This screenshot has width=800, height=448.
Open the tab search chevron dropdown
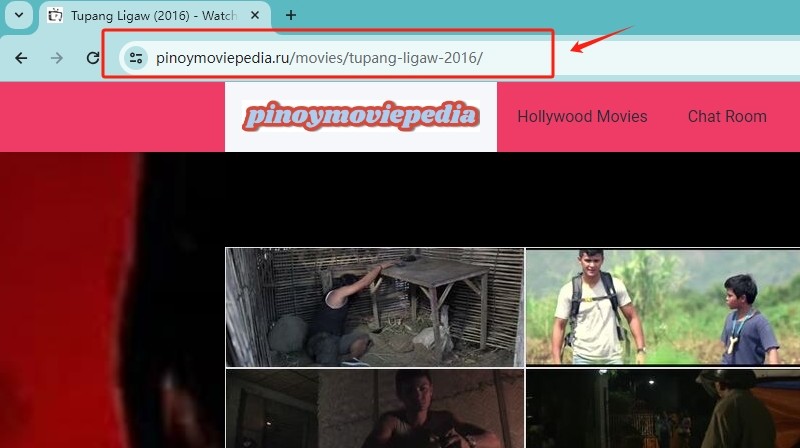(x=18, y=16)
